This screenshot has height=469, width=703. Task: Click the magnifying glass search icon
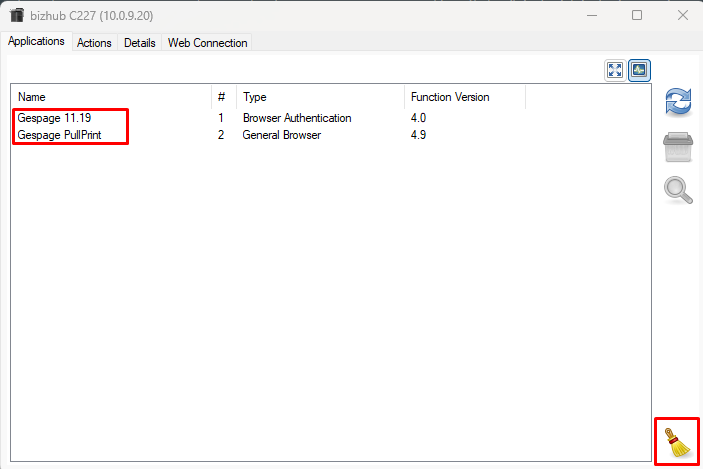click(678, 190)
